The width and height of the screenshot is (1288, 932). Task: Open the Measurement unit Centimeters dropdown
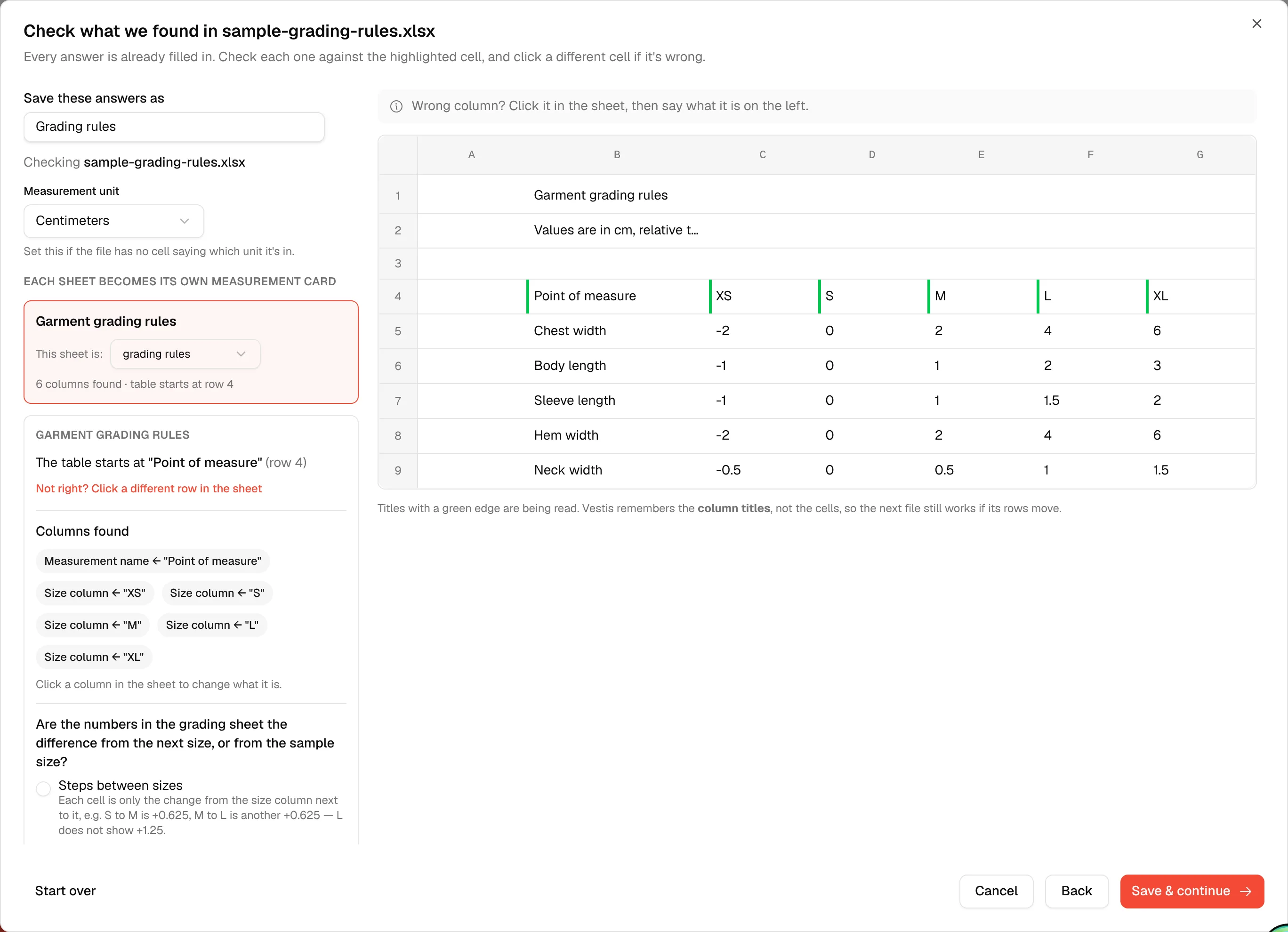(113, 221)
